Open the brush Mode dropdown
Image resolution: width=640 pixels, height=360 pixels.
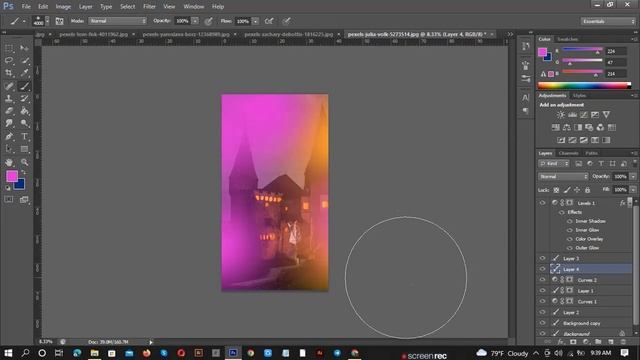[x=118, y=21]
